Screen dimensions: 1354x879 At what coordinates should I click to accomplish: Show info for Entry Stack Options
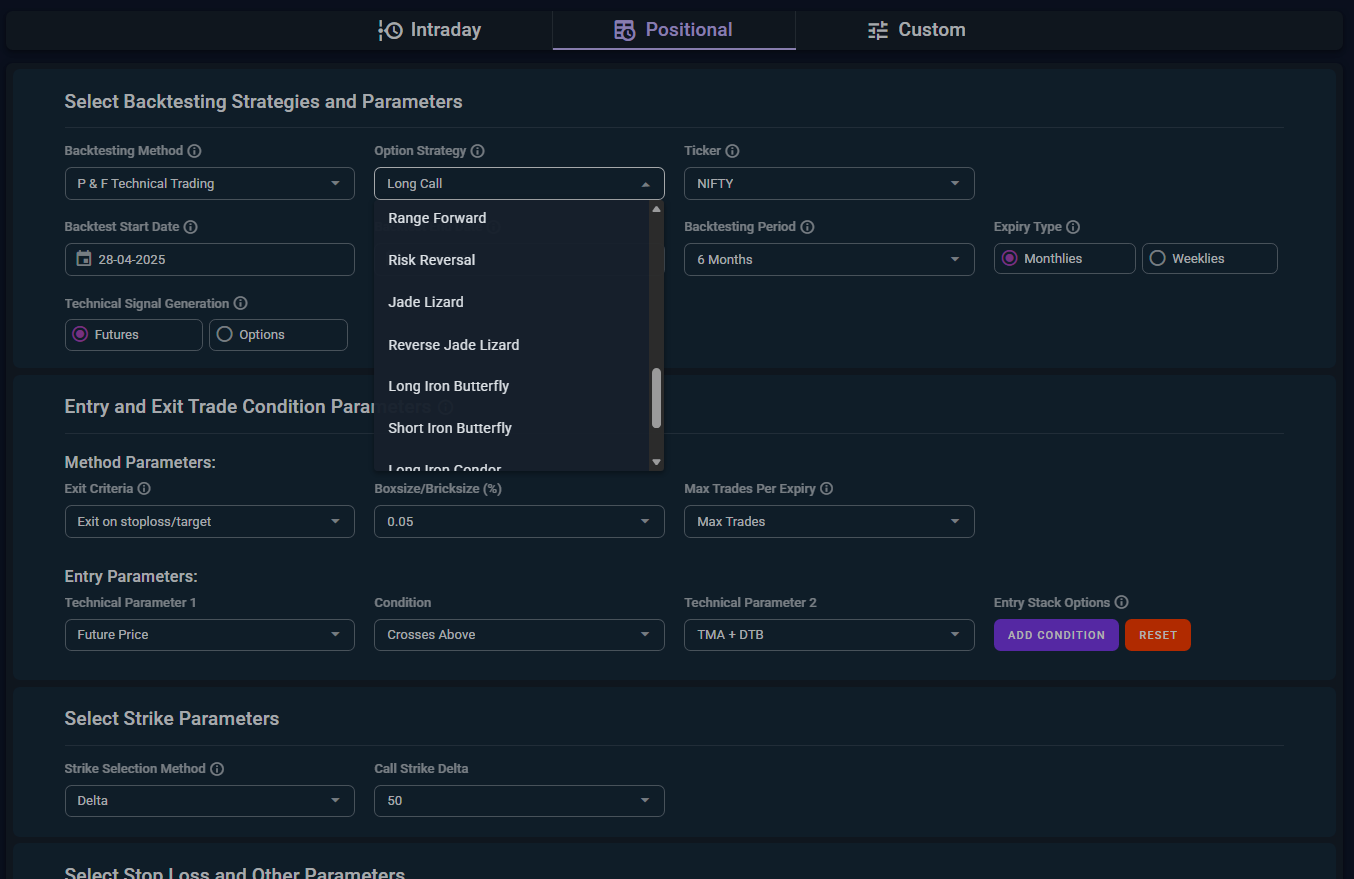coord(1122,603)
